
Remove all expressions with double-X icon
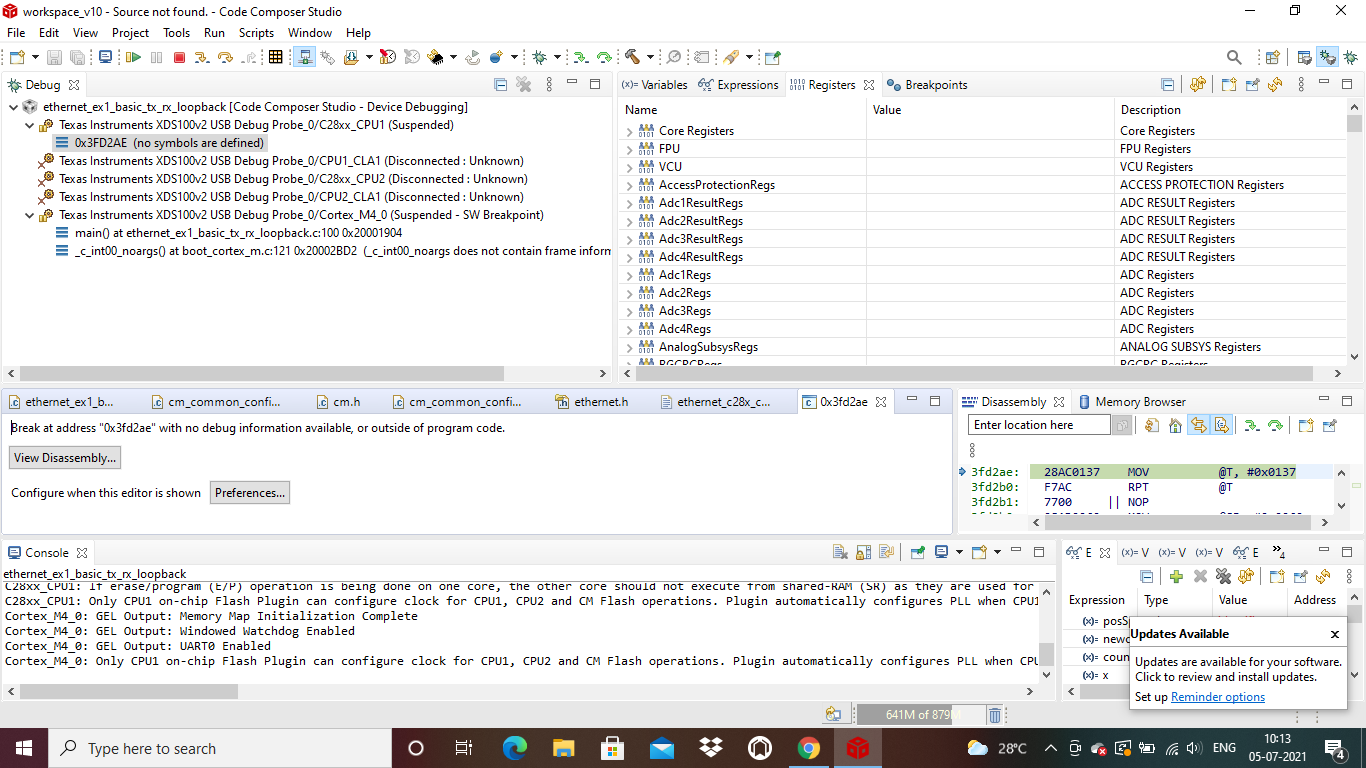coord(1223,577)
